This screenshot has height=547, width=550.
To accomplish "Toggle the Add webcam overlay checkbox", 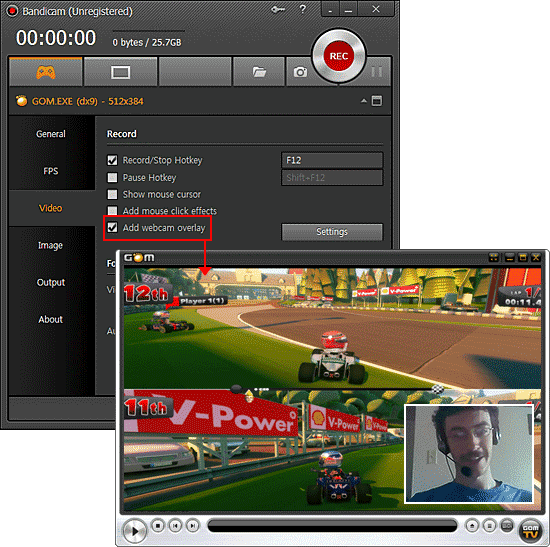I will click(x=112, y=227).
